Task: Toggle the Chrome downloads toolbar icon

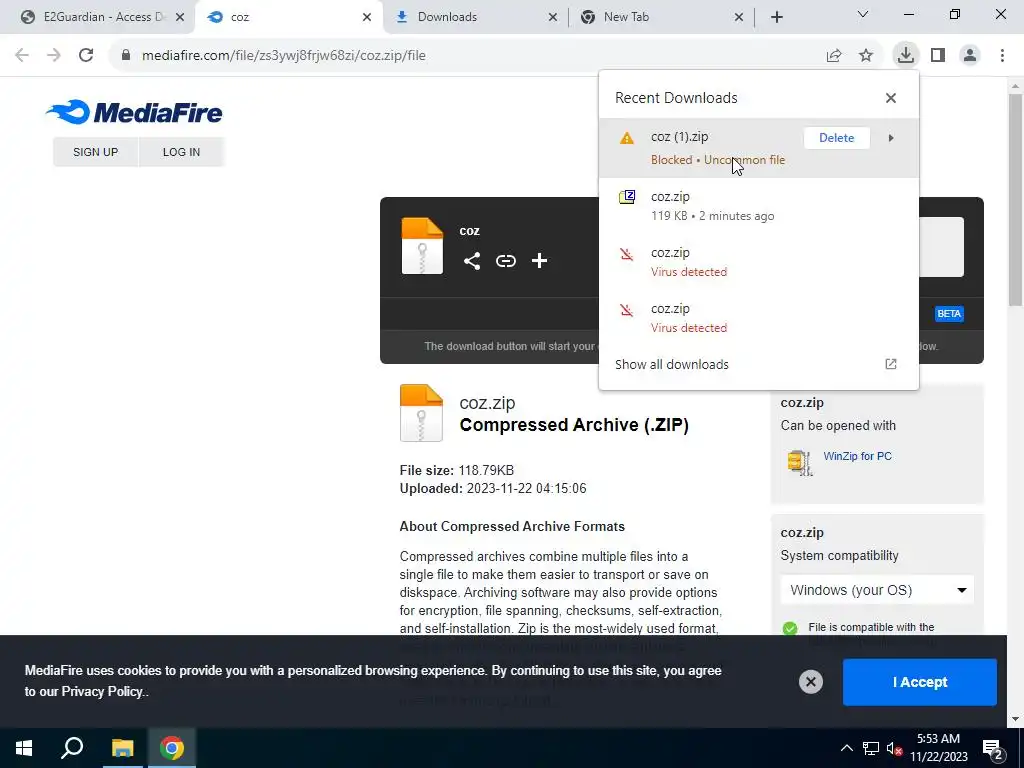Action: click(906, 56)
